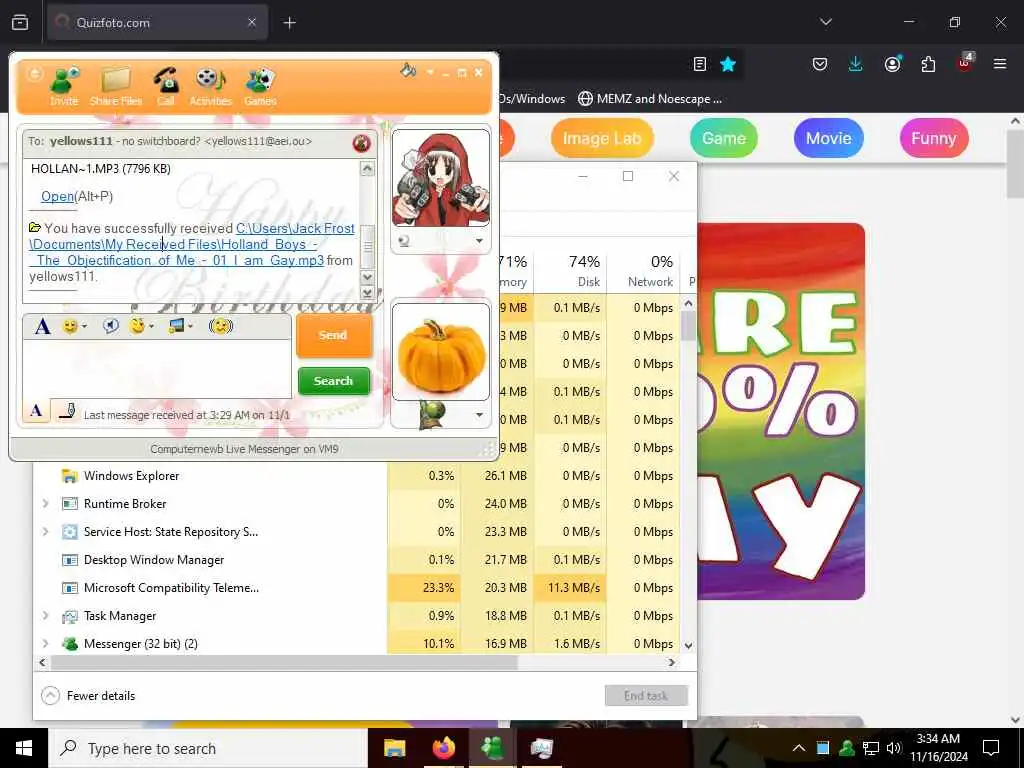This screenshot has width=1024, height=768.
Task: Open the list all tabs chevron
Action: (x=825, y=22)
